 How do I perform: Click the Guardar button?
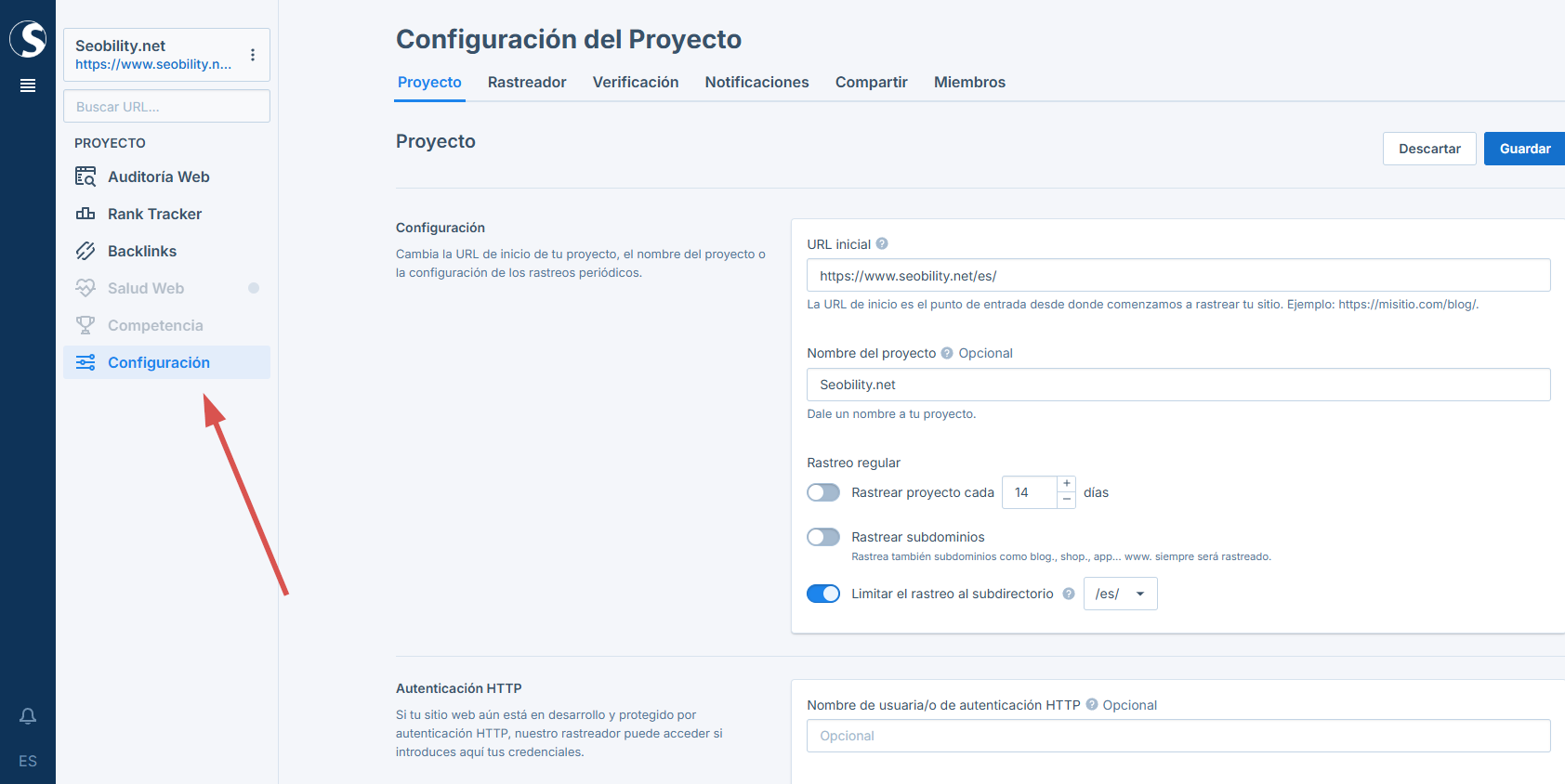tap(1524, 149)
